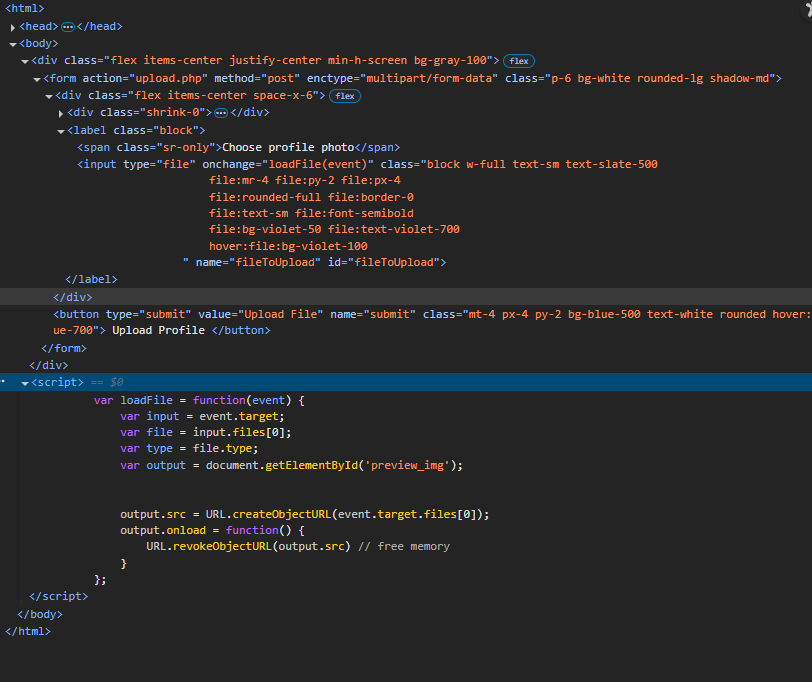Click 'hover:file:bg-violet-100' class line
812x682 pixels.
pyautogui.click(x=288, y=246)
